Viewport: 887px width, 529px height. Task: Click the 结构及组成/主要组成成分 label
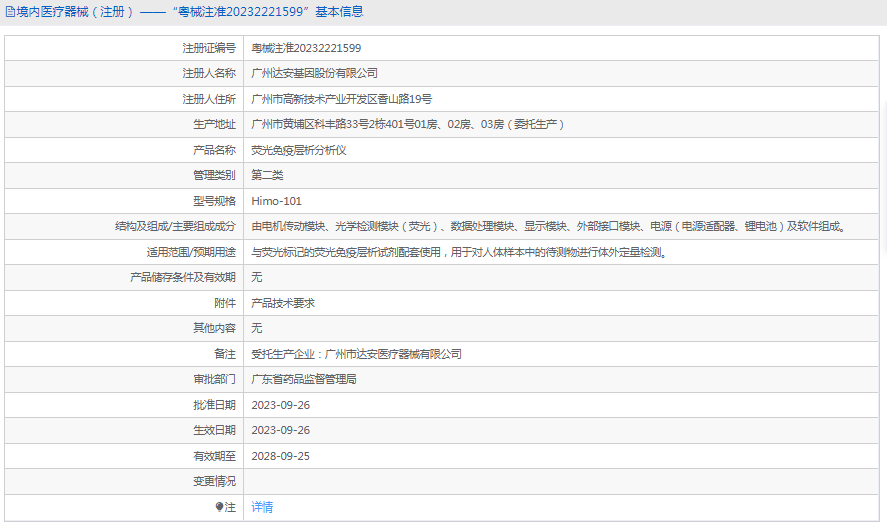[x=175, y=226]
